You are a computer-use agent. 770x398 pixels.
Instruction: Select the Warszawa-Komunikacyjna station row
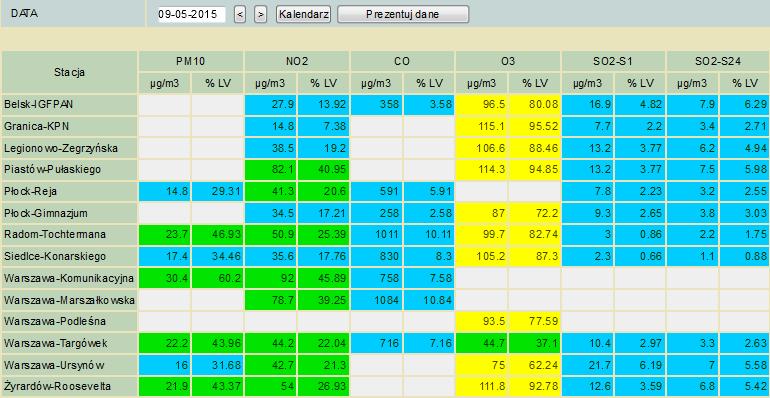click(x=69, y=278)
